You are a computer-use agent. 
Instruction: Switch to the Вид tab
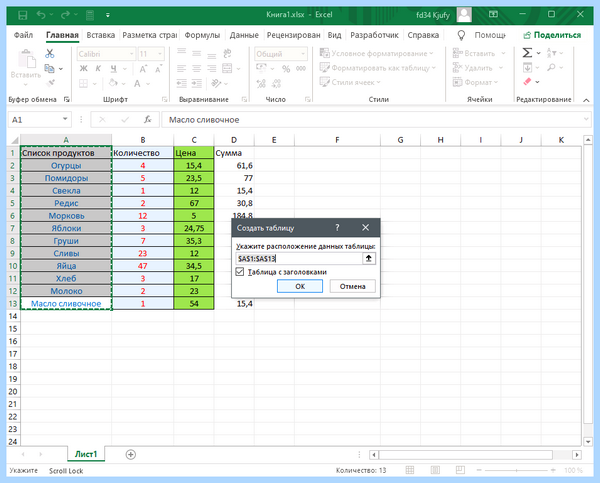334,35
